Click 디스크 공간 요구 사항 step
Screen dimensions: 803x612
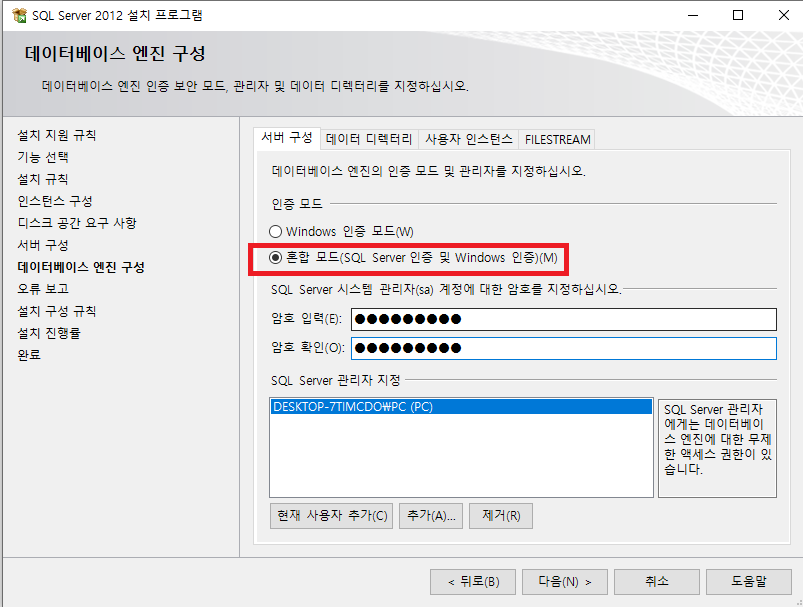pos(77,223)
